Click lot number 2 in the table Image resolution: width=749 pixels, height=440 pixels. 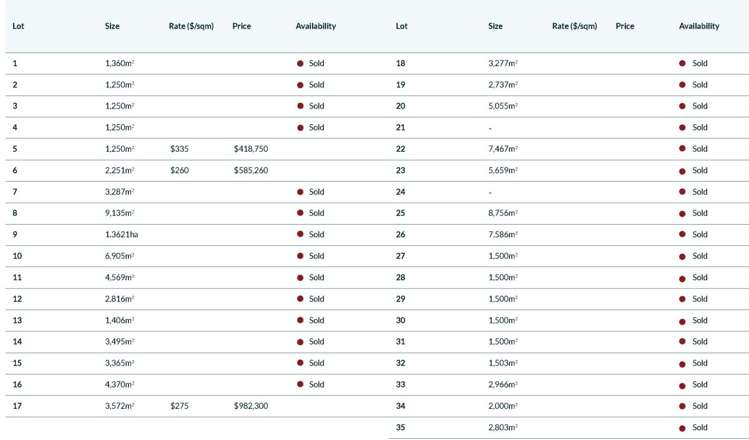tap(15, 85)
